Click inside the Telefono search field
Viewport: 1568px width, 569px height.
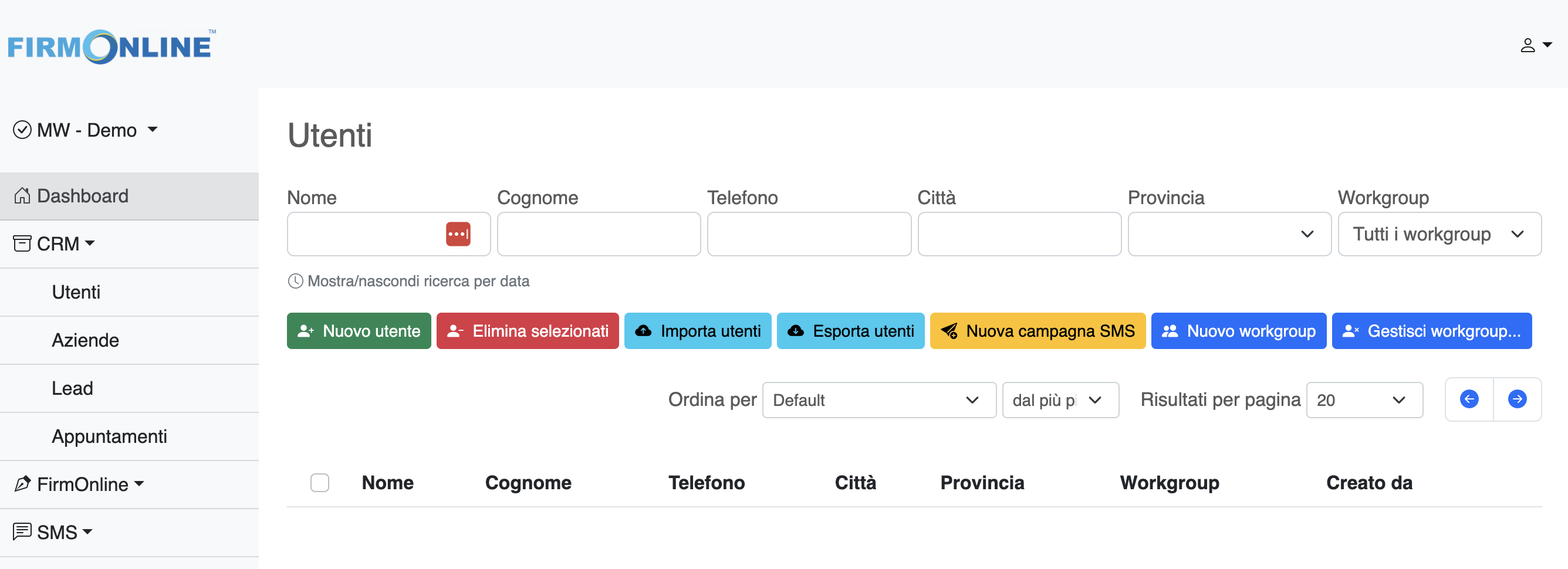coord(808,233)
